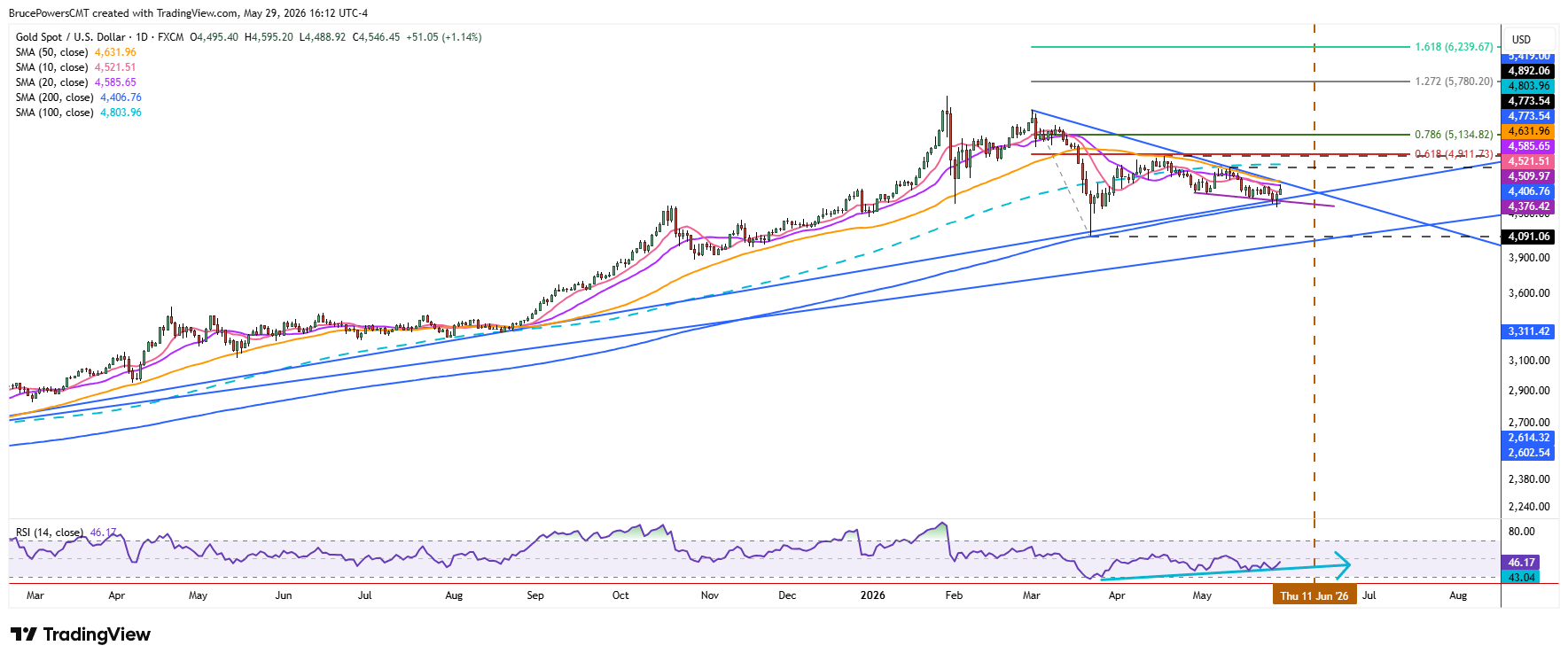Click the 2026 year label on time axis
Screen dimensions: 1568x661
[x=873, y=595]
